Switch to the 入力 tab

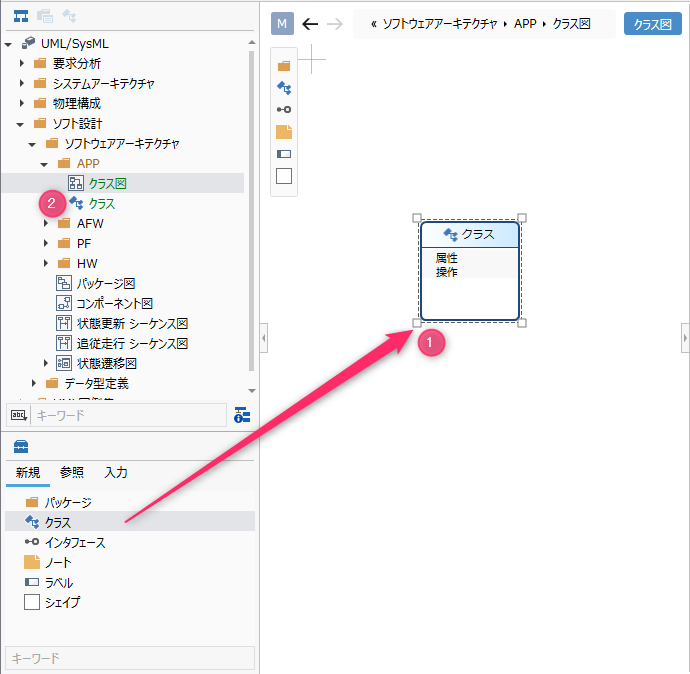coord(116,473)
